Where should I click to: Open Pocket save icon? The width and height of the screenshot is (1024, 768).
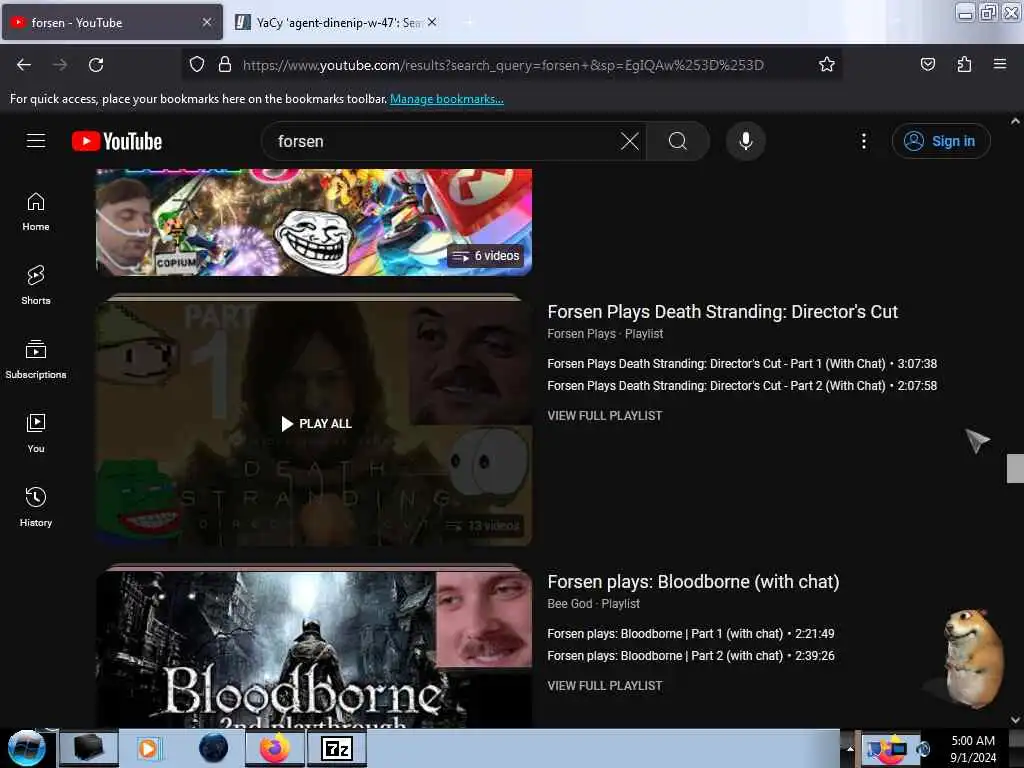point(927,65)
